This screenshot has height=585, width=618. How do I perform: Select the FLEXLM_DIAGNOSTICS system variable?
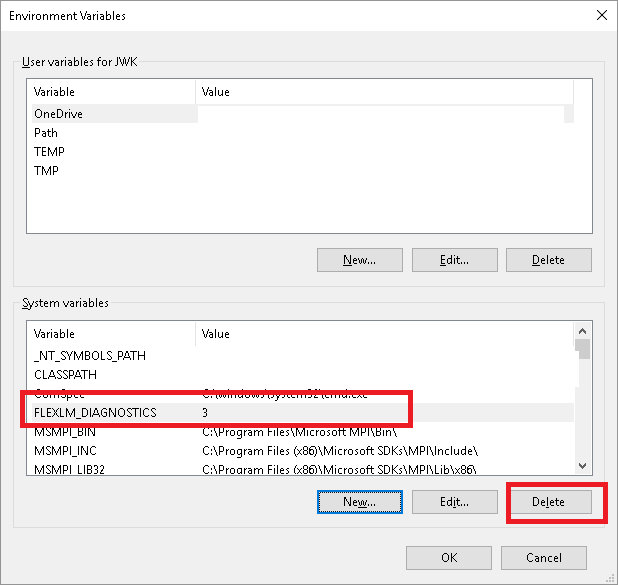(x=95, y=412)
